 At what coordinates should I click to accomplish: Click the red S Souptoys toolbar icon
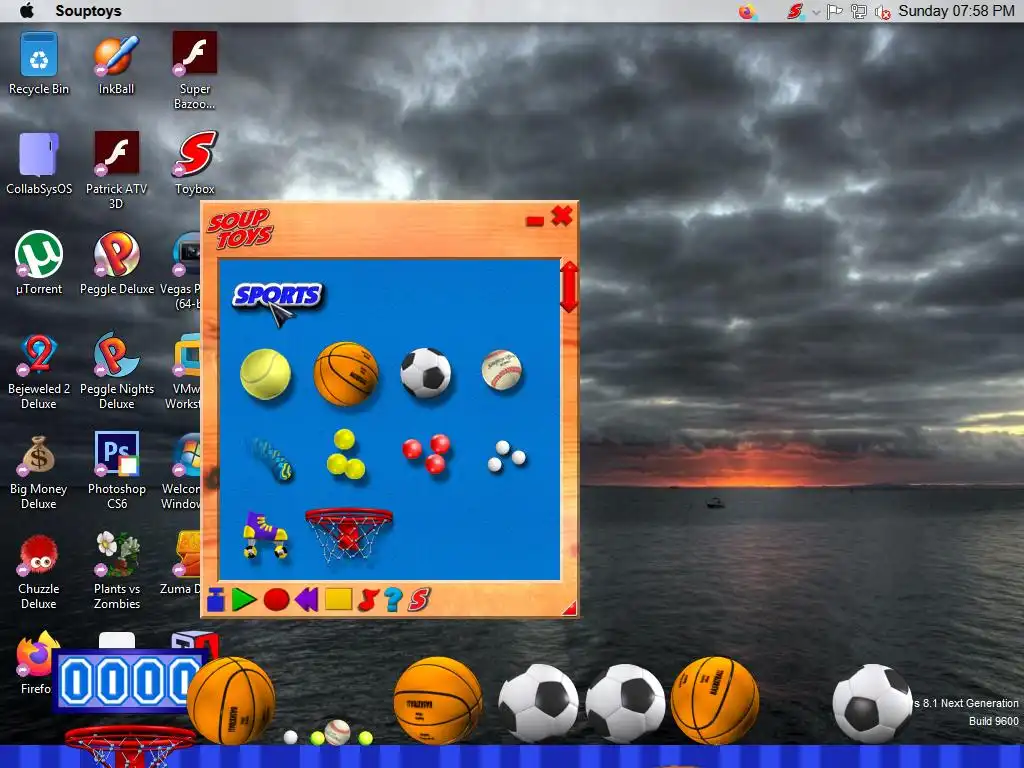(419, 600)
